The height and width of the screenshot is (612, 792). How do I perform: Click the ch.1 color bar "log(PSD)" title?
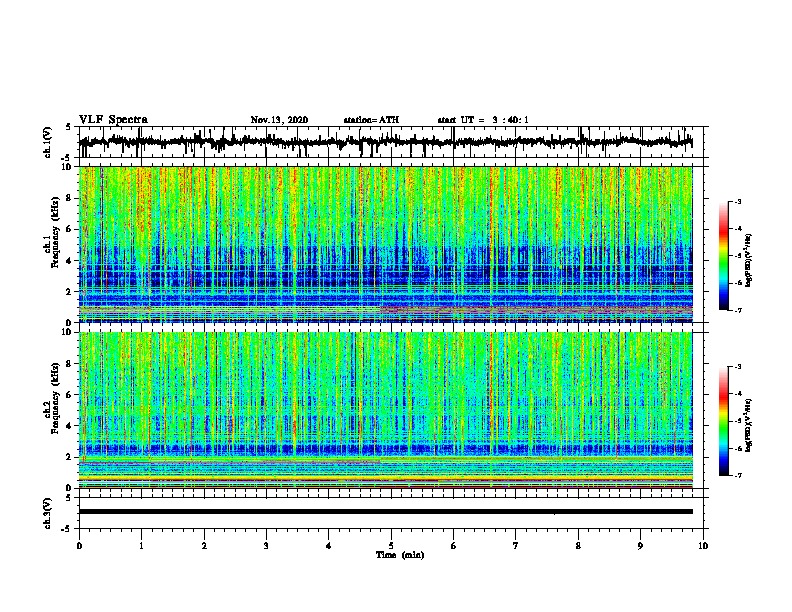pos(749,261)
